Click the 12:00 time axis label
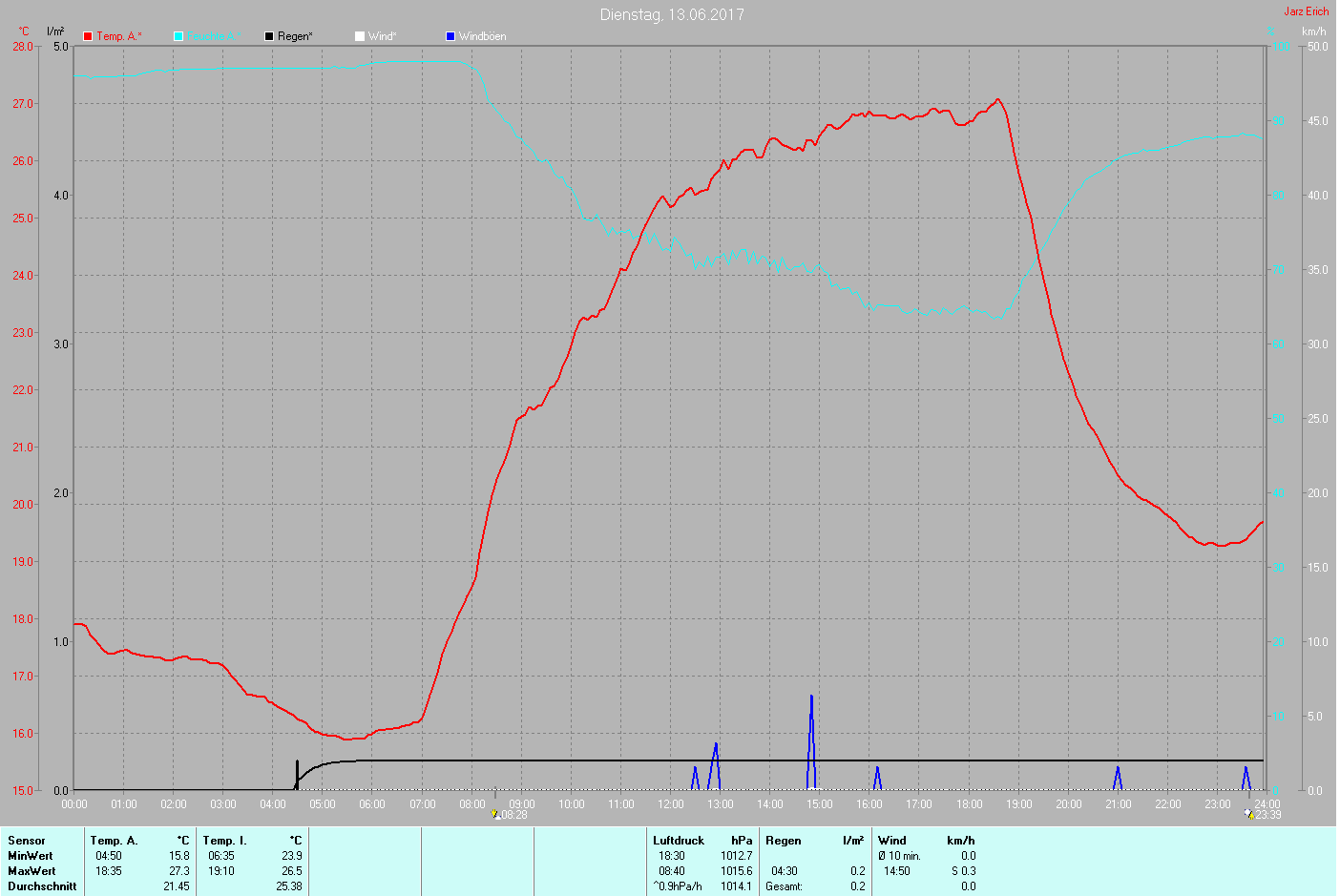 point(671,804)
